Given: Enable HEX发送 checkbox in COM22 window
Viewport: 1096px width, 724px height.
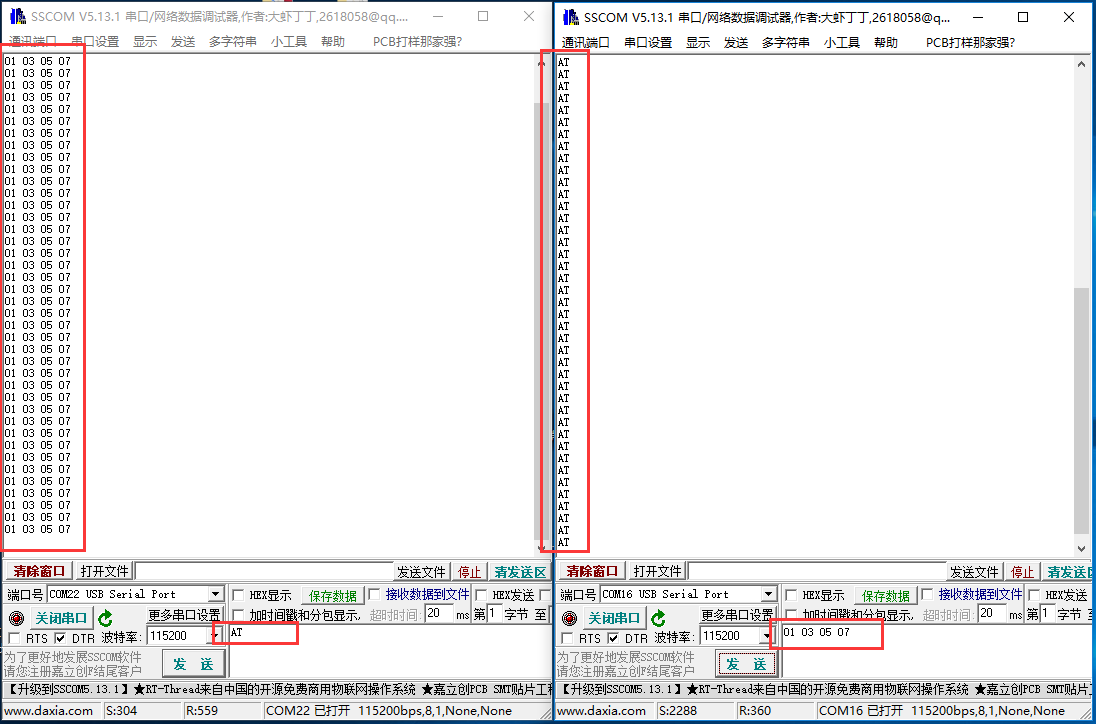Looking at the screenshot, I should pyautogui.click(x=482, y=595).
